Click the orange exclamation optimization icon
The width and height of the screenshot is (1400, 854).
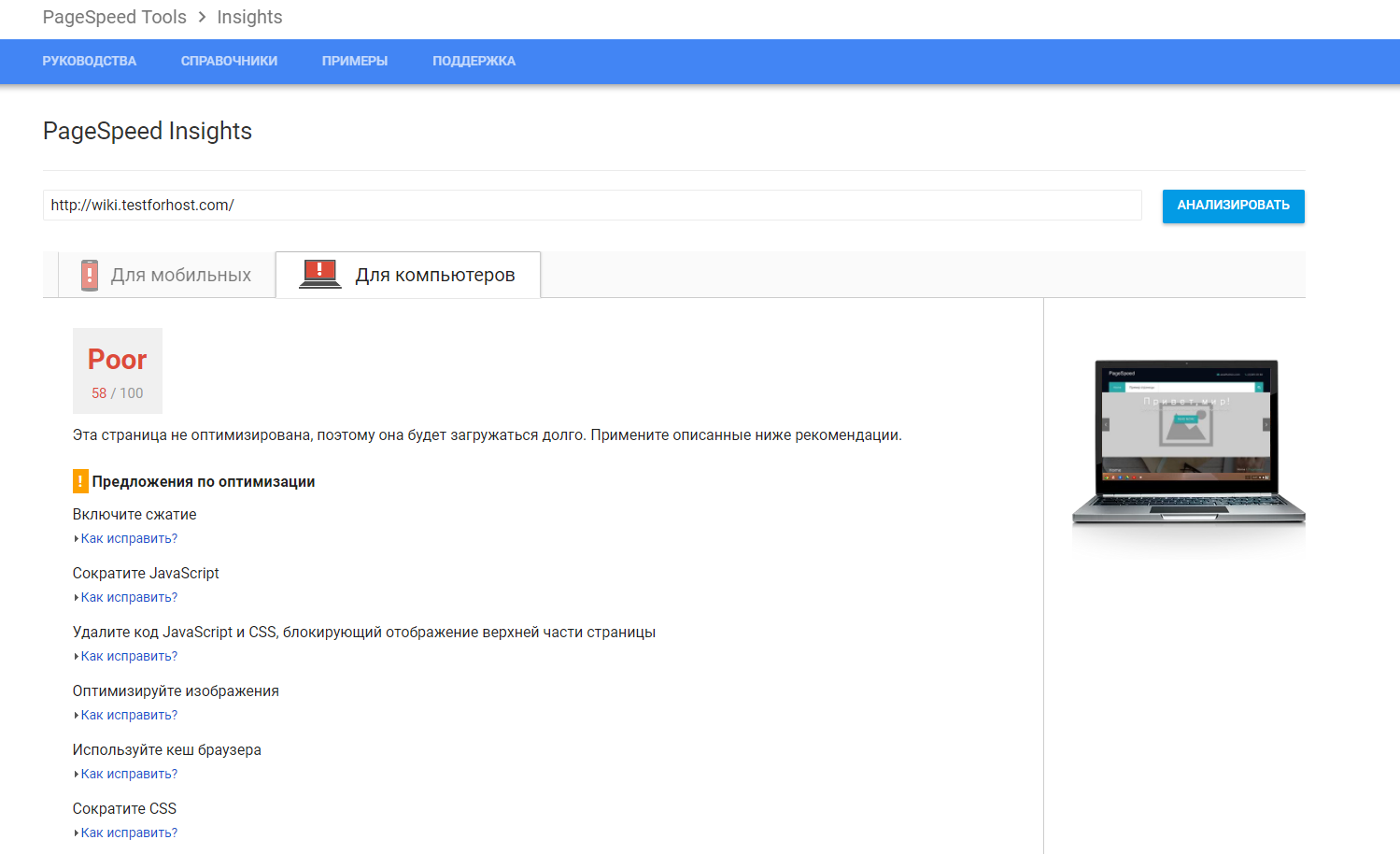(80, 481)
